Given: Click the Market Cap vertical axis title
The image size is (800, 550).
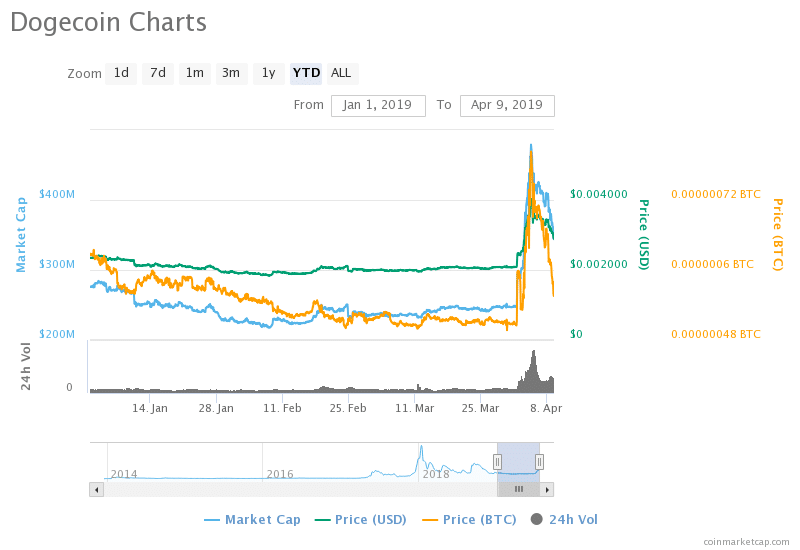Looking at the screenshot, I should click(21, 235).
